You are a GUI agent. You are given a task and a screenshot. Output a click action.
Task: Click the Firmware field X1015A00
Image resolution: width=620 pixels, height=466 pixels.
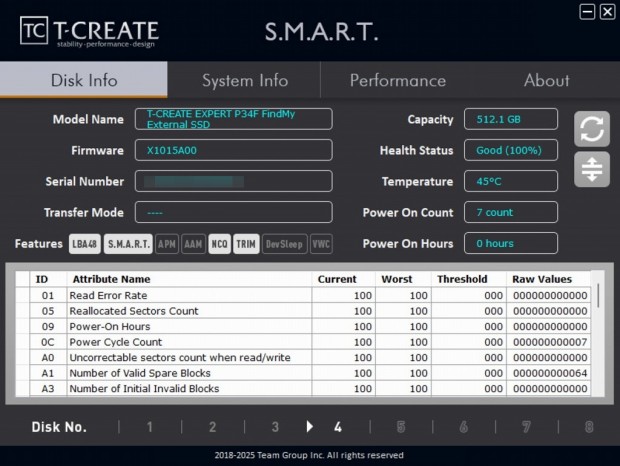click(x=233, y=150)
